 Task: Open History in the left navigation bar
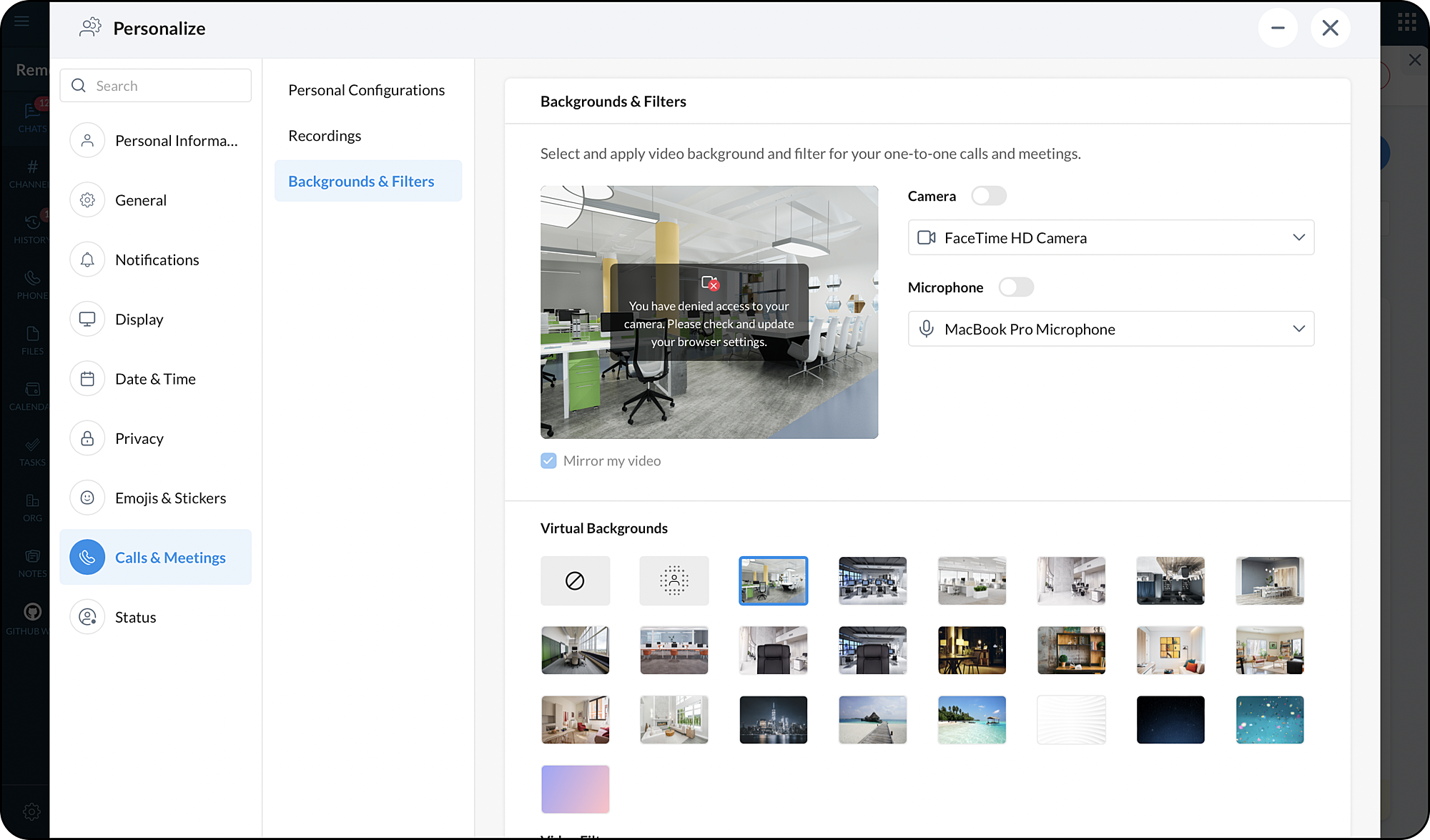click(32, 229)
